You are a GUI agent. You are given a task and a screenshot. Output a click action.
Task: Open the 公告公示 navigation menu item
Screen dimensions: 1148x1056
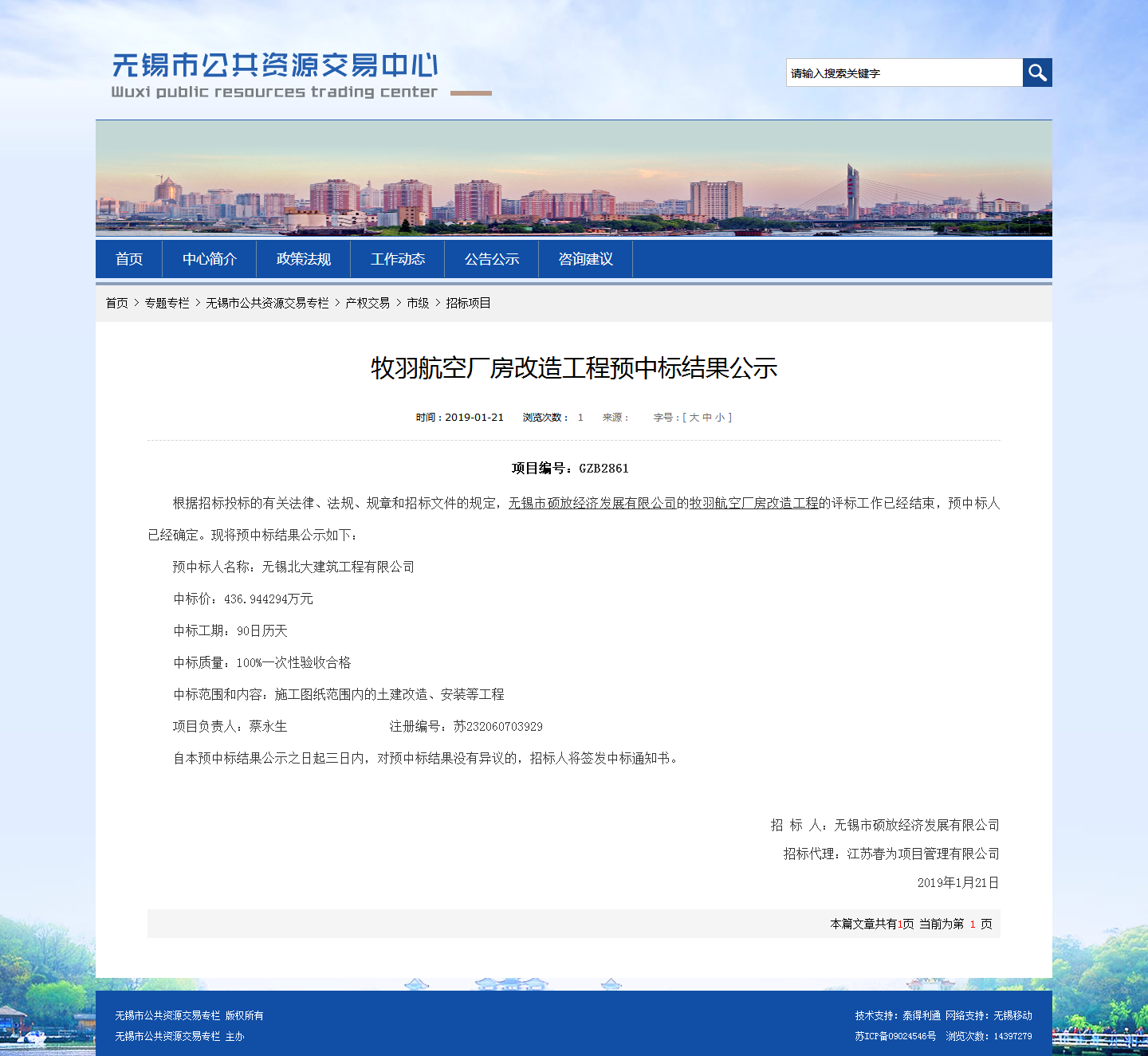point(491,259)
